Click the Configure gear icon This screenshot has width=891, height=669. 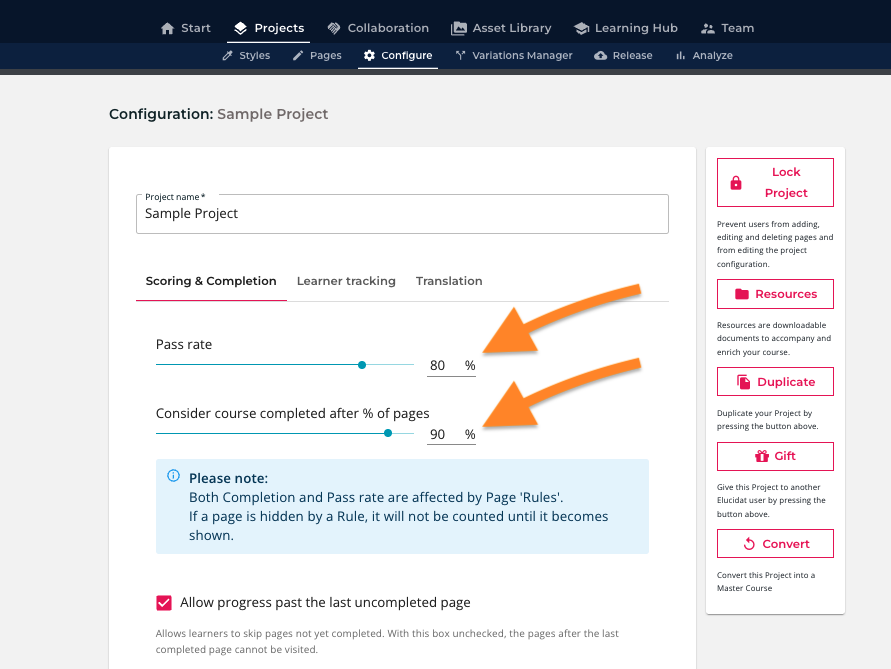click(x=368, y=55)
